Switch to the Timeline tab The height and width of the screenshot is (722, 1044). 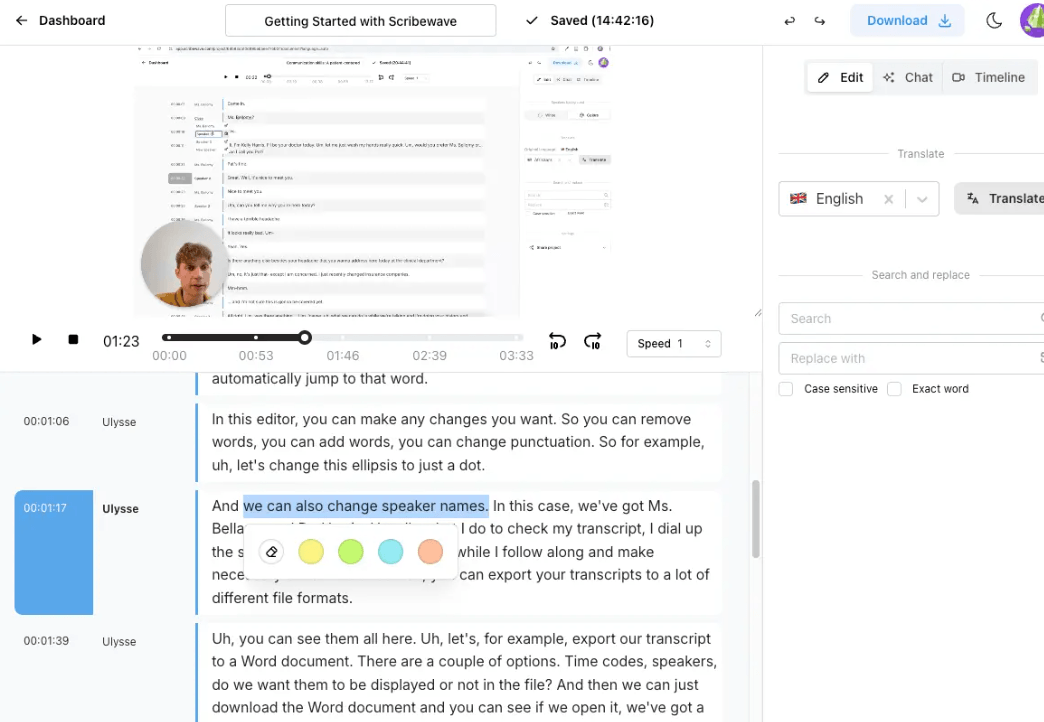click(989, 77)
